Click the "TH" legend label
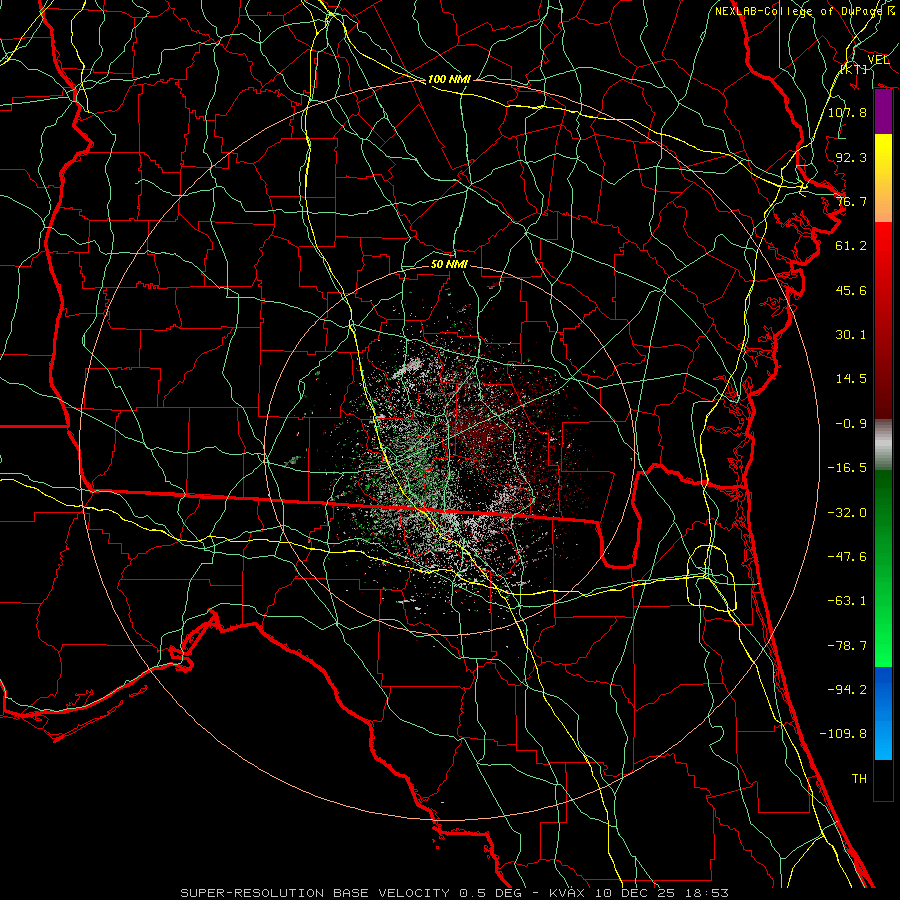This screenshot has height=900, width=900. tap(859, 779)
